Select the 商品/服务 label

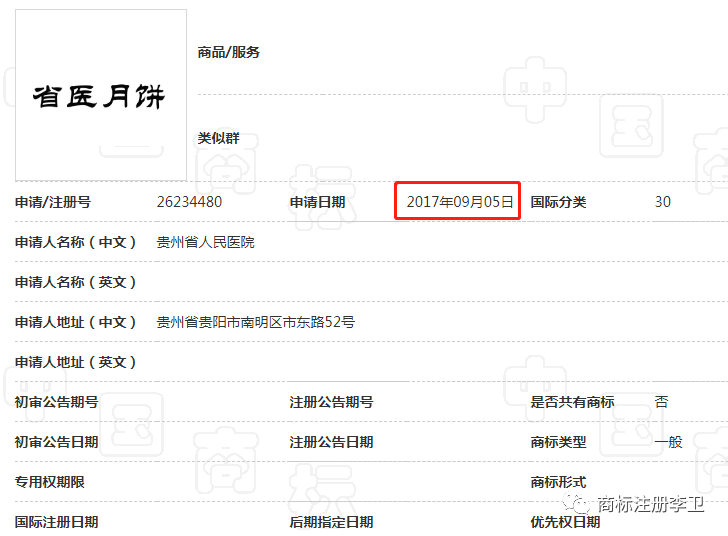point(228,52)
